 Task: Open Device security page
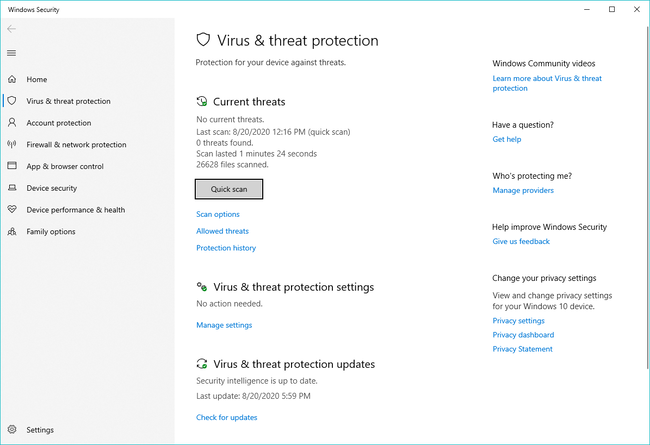pos(52,188)
